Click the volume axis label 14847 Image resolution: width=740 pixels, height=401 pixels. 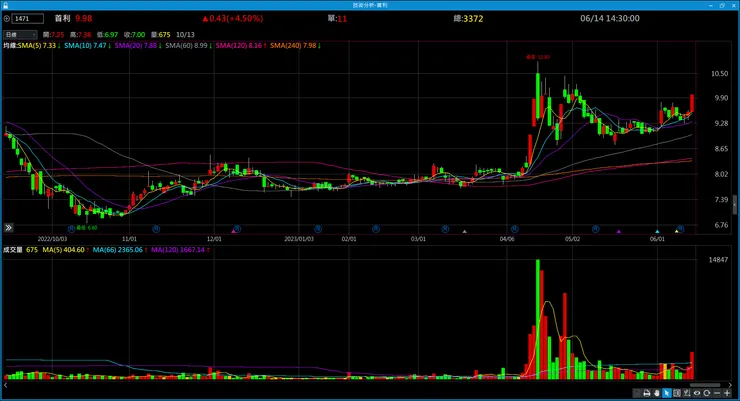tap(718, 259)
